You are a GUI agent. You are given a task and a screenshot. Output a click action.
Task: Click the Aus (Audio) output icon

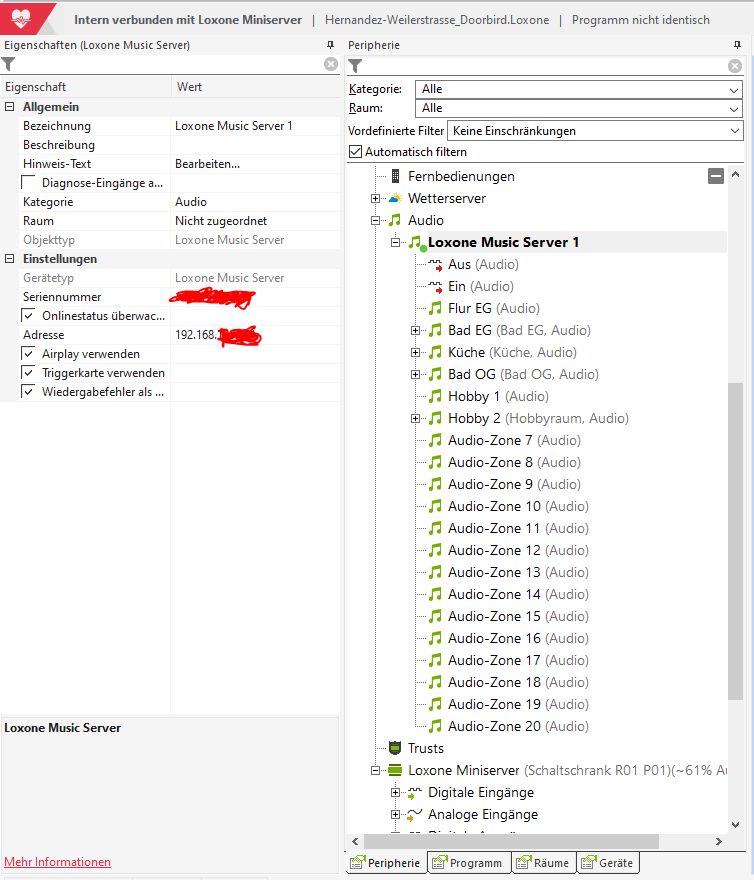click(x=436, y=264)
